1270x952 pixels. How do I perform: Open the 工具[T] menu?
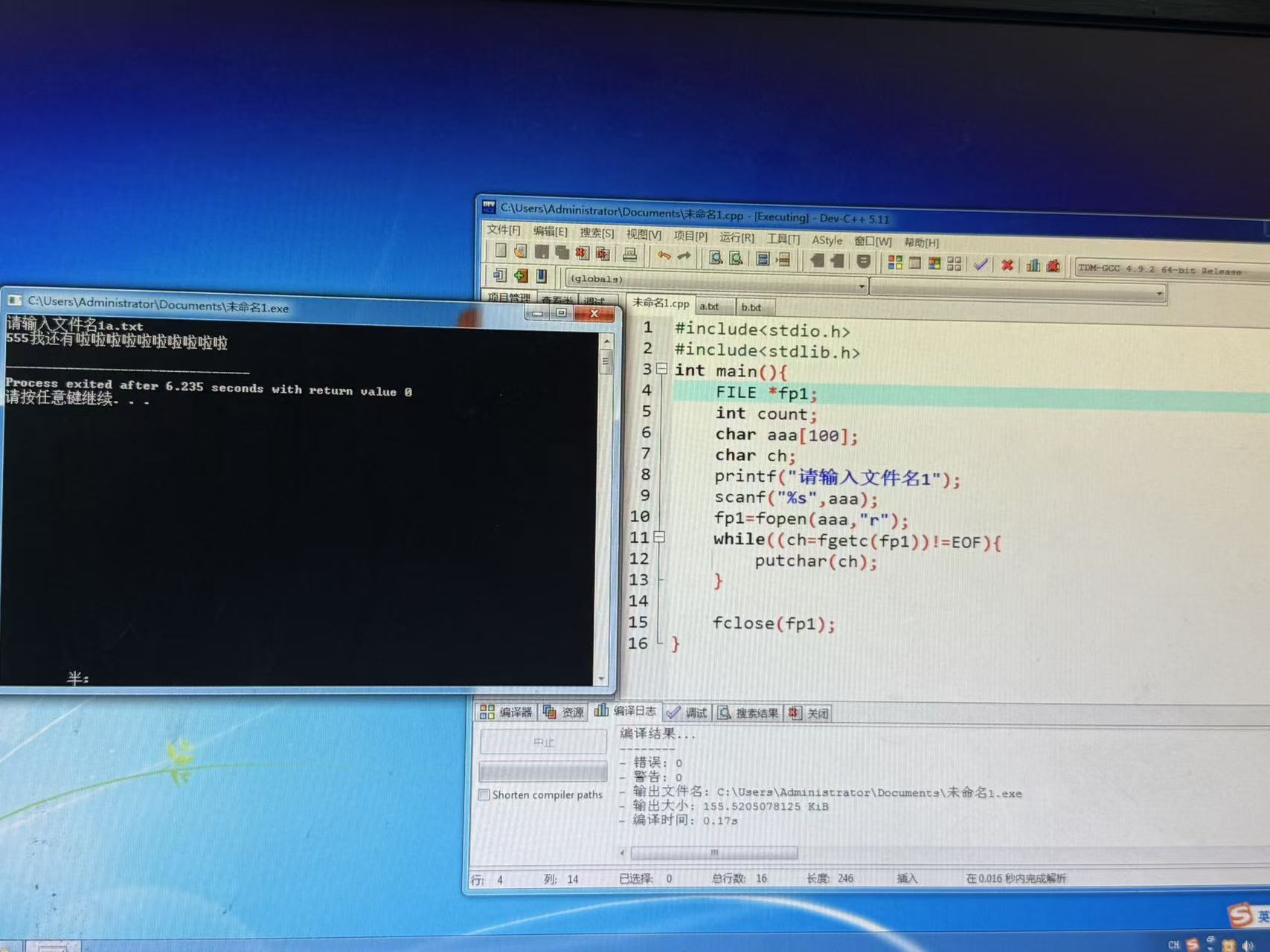(x=783, y=239)
